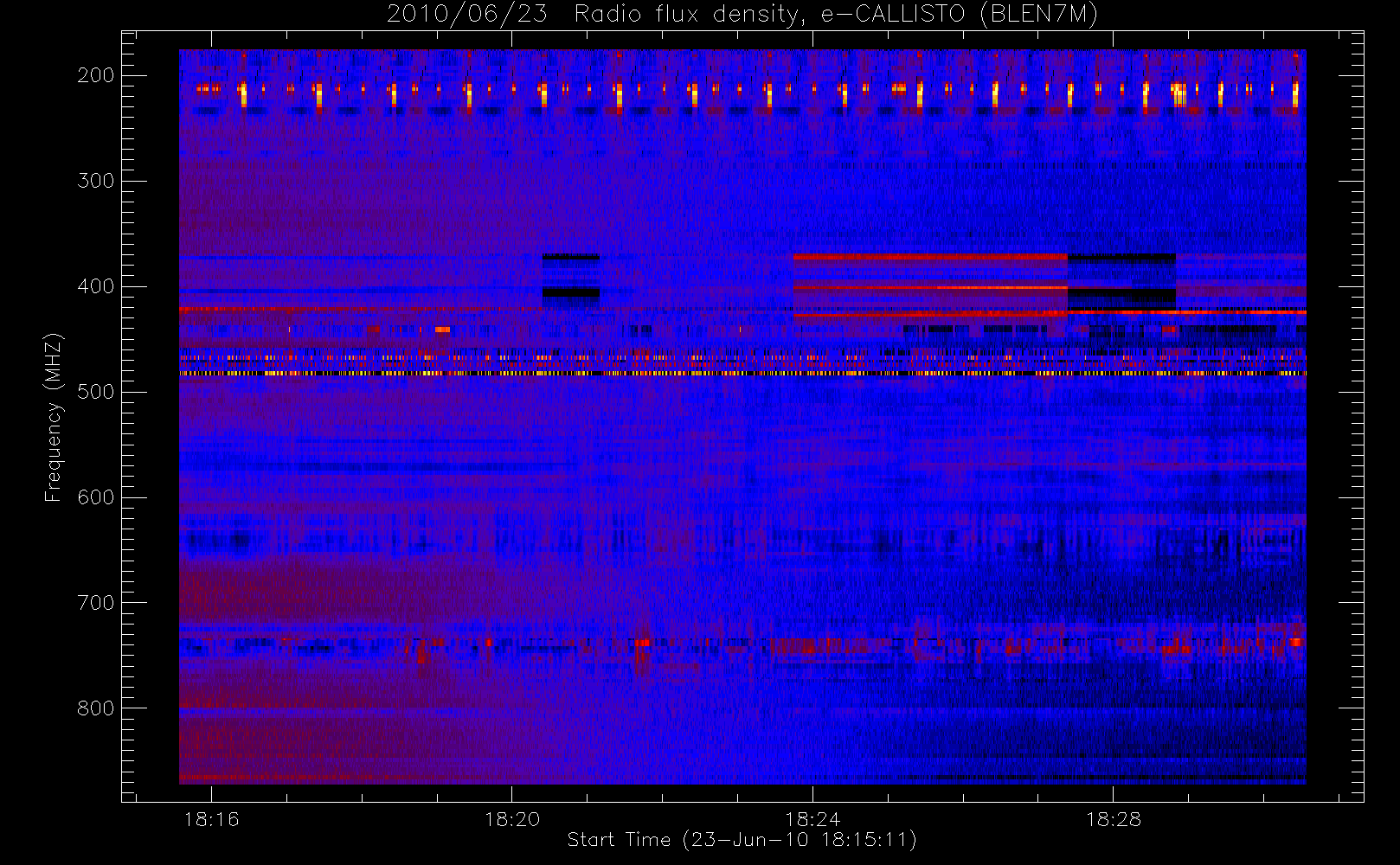Click the 18:20 time tick label
This screenshot has height=865, width=1400.
512,819
